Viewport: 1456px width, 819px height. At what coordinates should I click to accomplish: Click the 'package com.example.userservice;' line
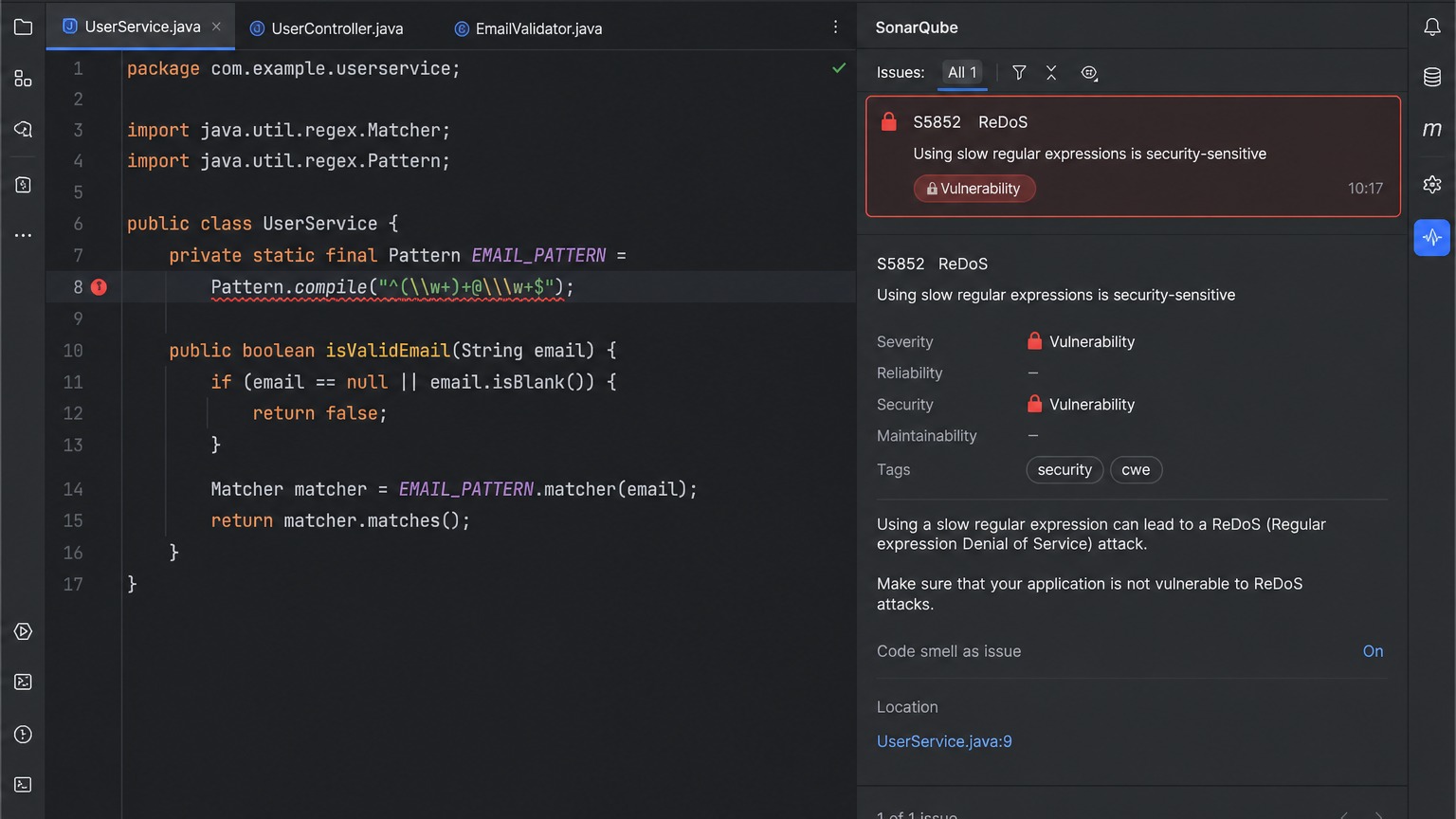tap(294, 68)
